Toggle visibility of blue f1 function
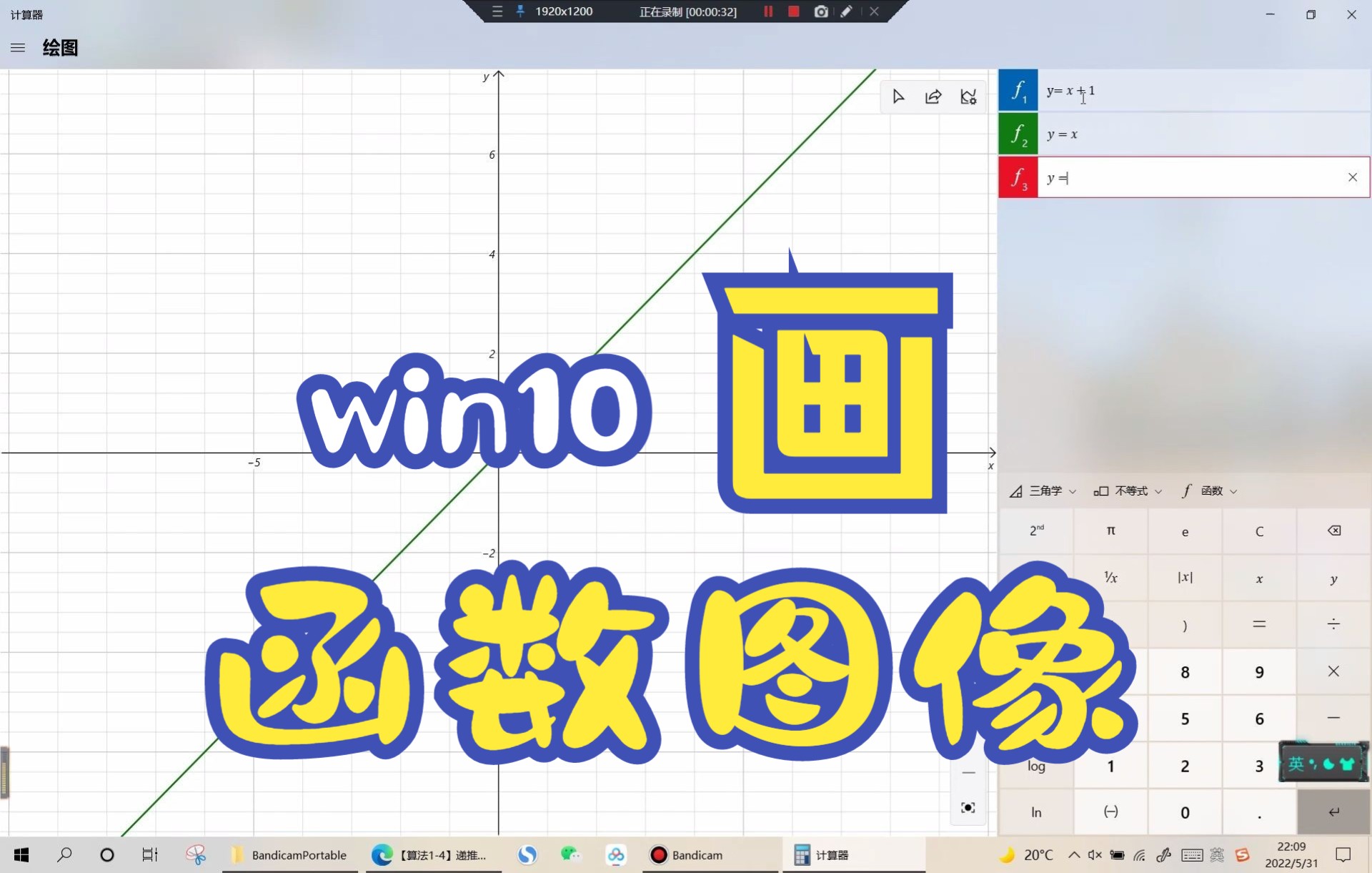The image size is (1372, 873). click(1018, 91)
